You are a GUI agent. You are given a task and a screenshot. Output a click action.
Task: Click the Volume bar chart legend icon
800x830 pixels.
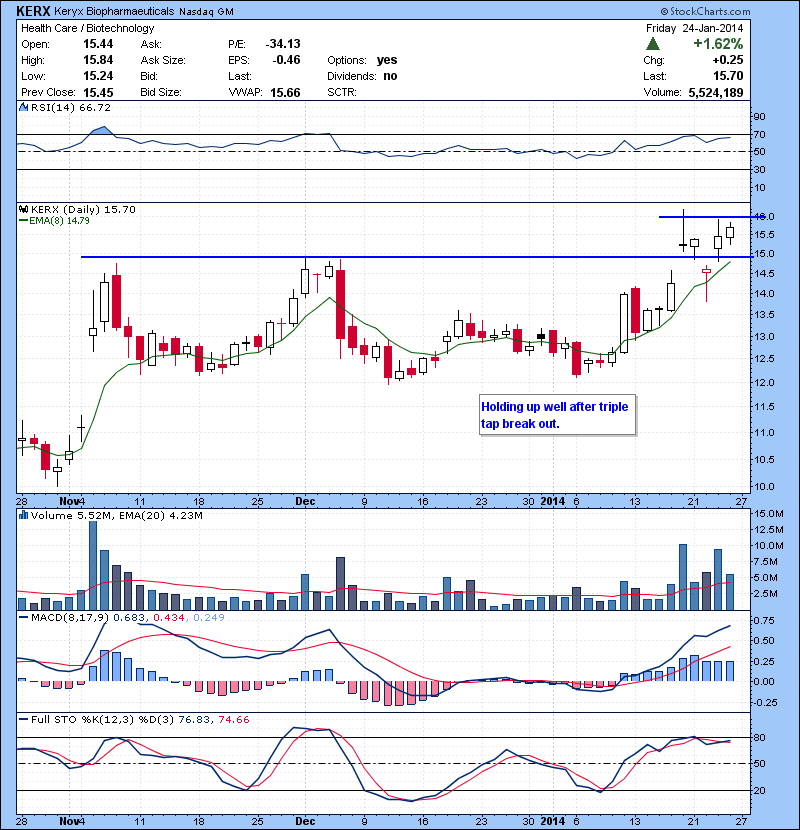click(x=23, y=515)
